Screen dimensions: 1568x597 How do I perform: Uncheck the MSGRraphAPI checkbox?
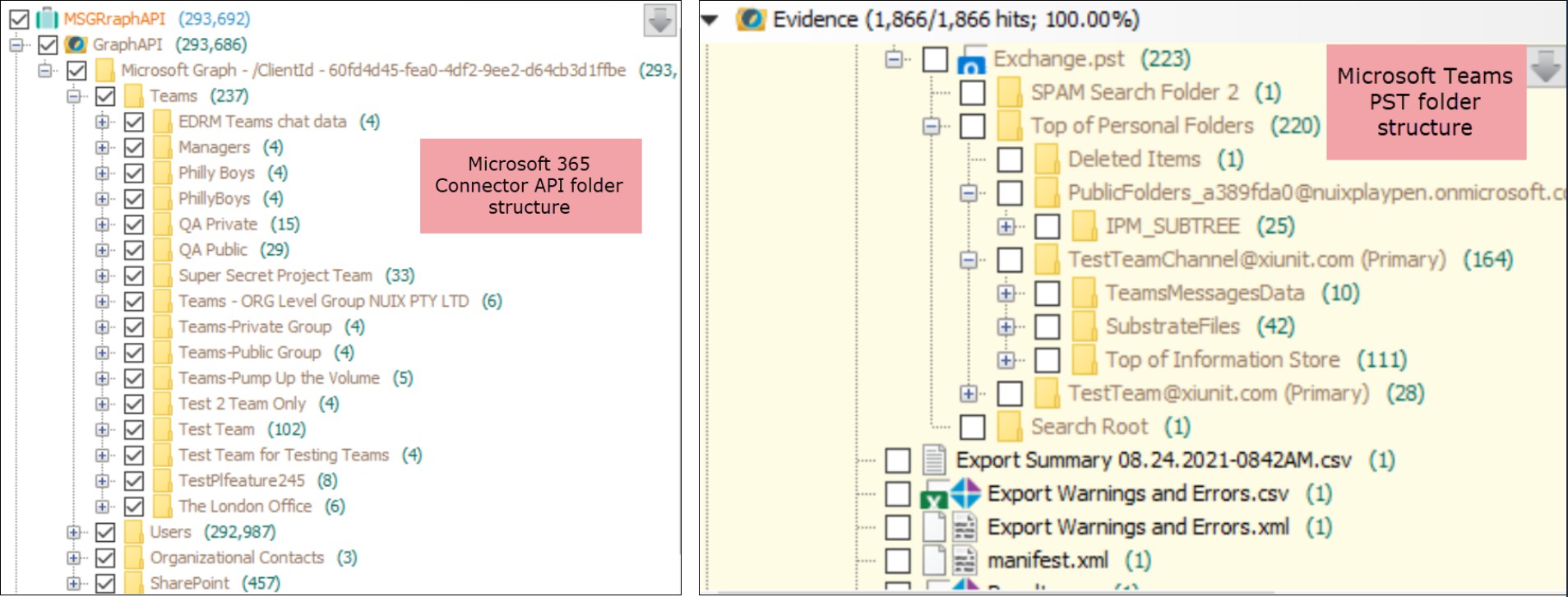[x=20, y=18]
